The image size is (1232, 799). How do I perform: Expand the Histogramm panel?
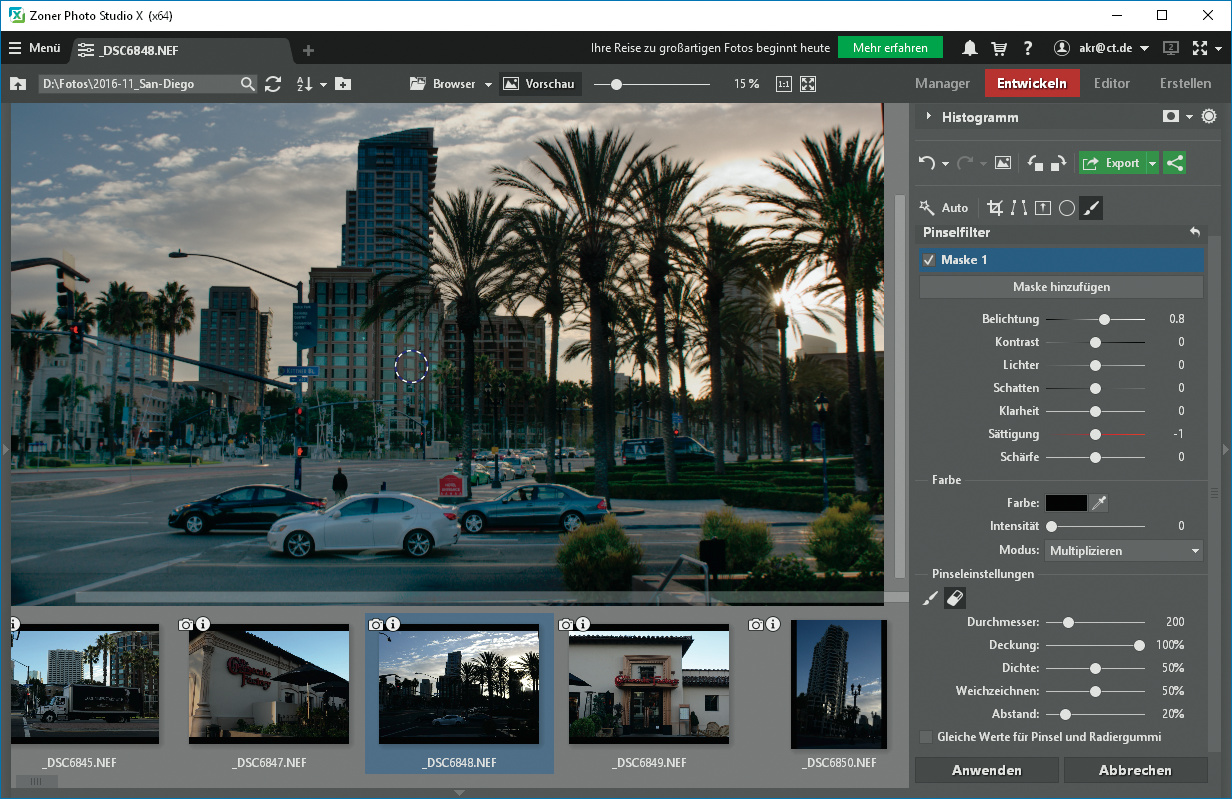click(x=929, y=117)
